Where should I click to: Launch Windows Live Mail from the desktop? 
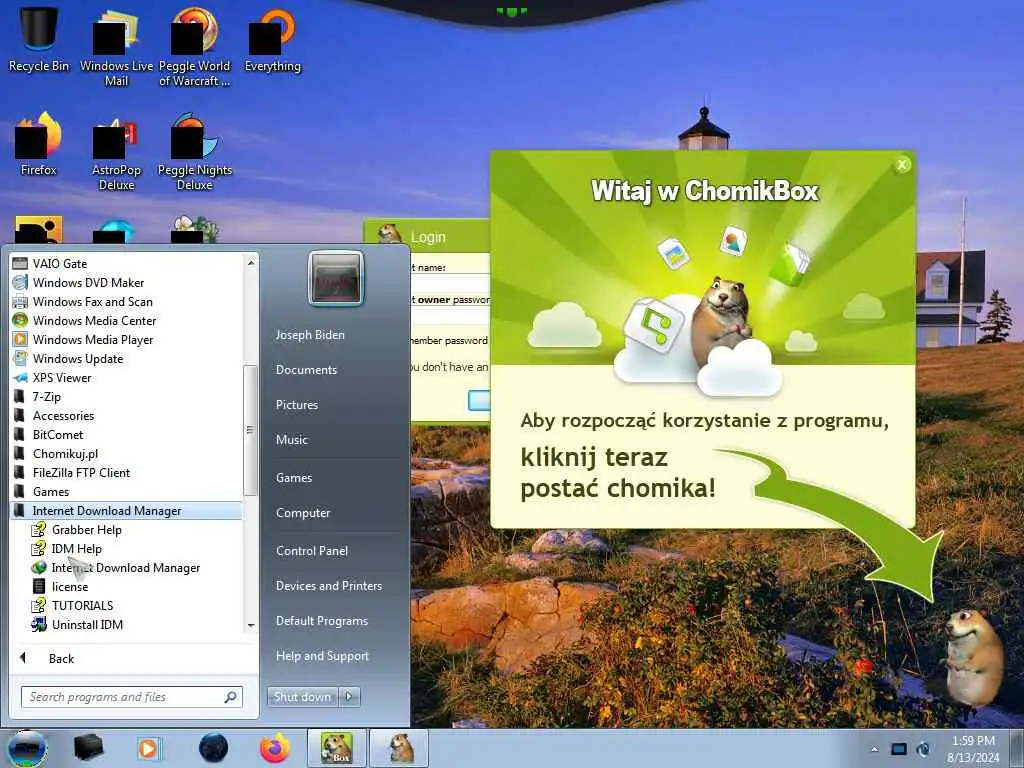(116, 47)
